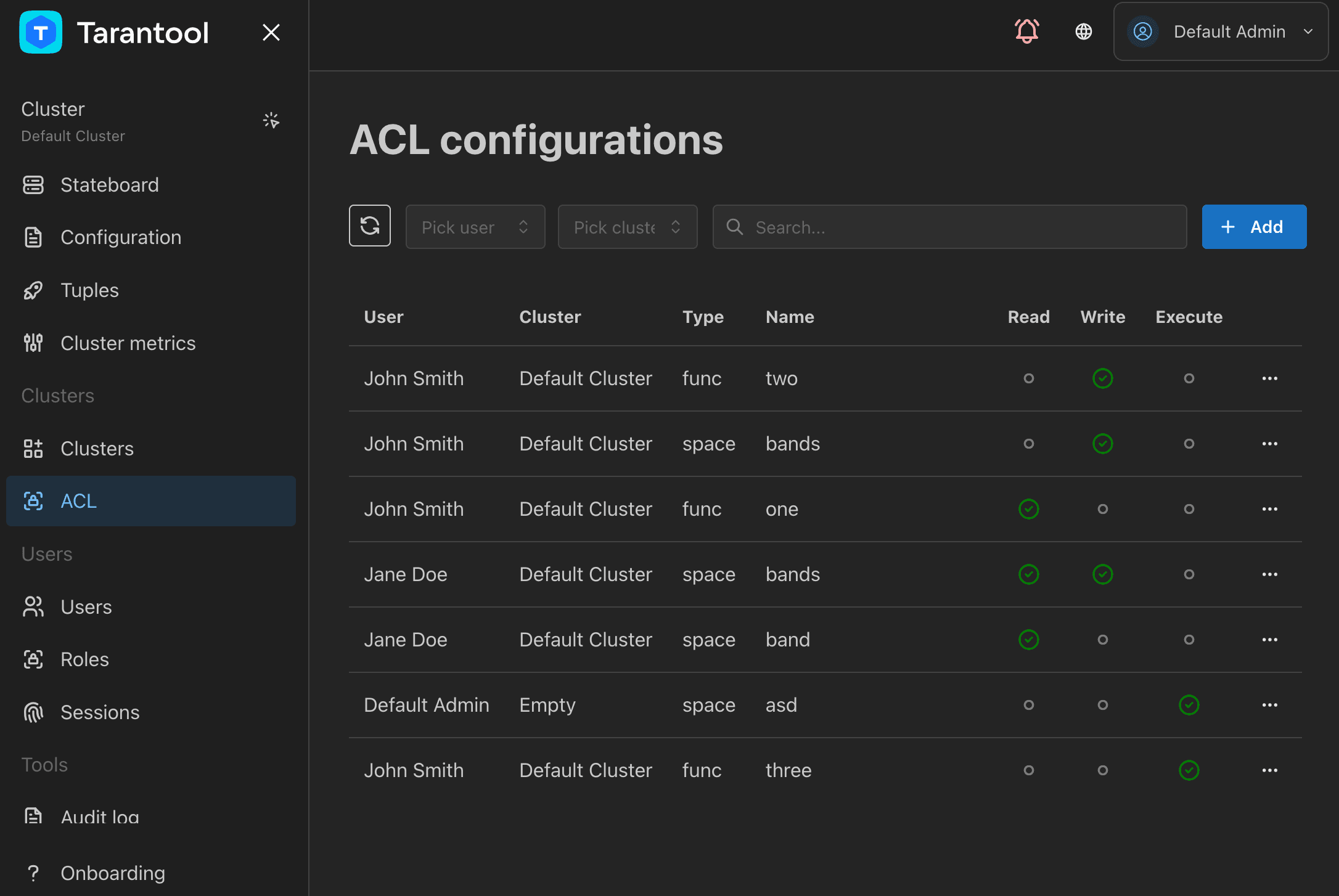The image size is (1339, 896).
Task: Open Cluster metrics page
Action: point(151,343)
